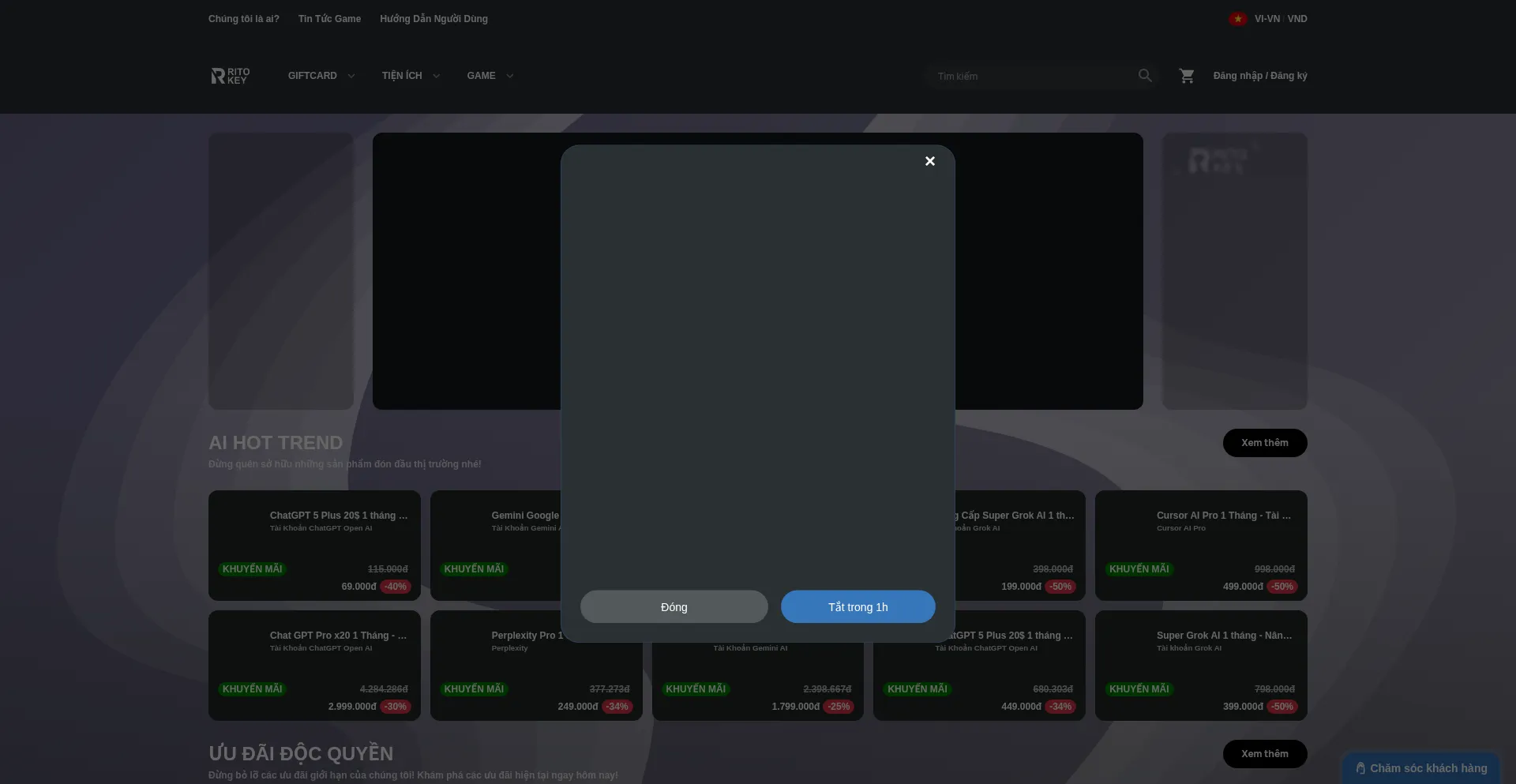Click the 1.799.000đ price

point(796,707)
